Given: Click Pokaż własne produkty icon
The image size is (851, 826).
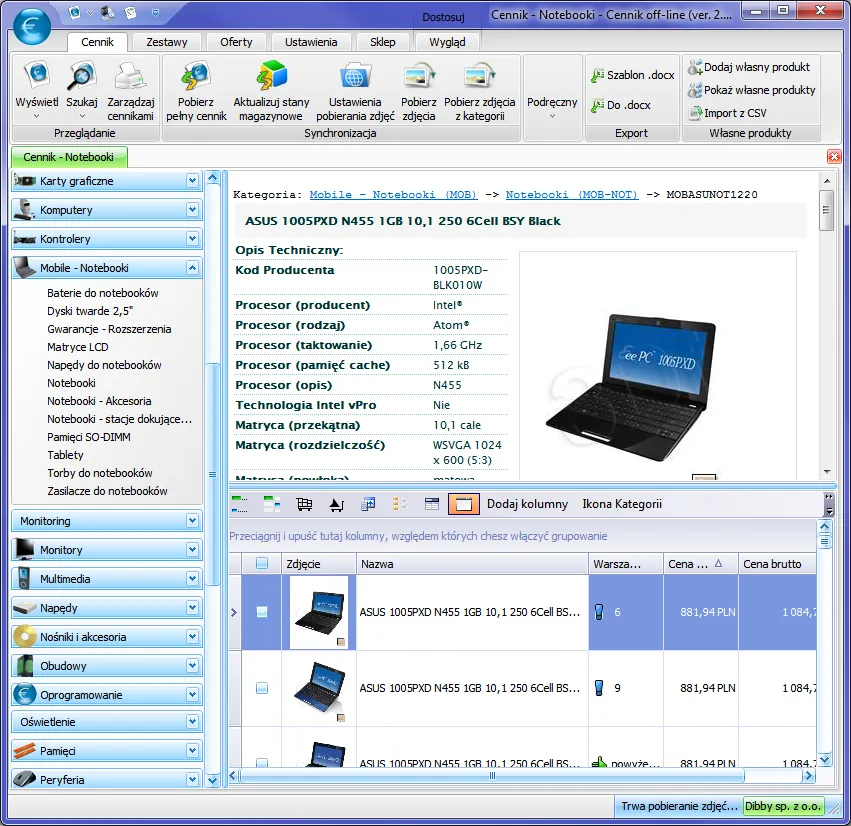Looking at the screenshot, I should 695,90.
